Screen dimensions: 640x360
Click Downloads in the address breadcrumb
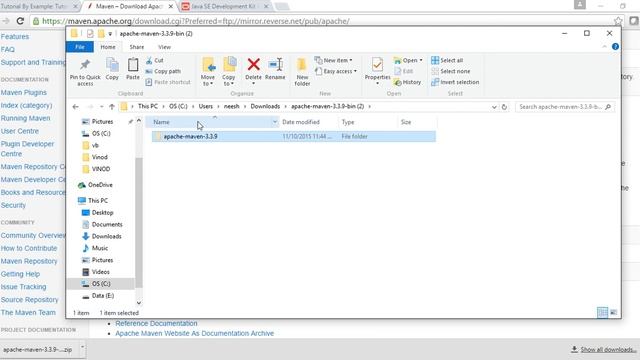pyautogui.click(x=265, y=107)
